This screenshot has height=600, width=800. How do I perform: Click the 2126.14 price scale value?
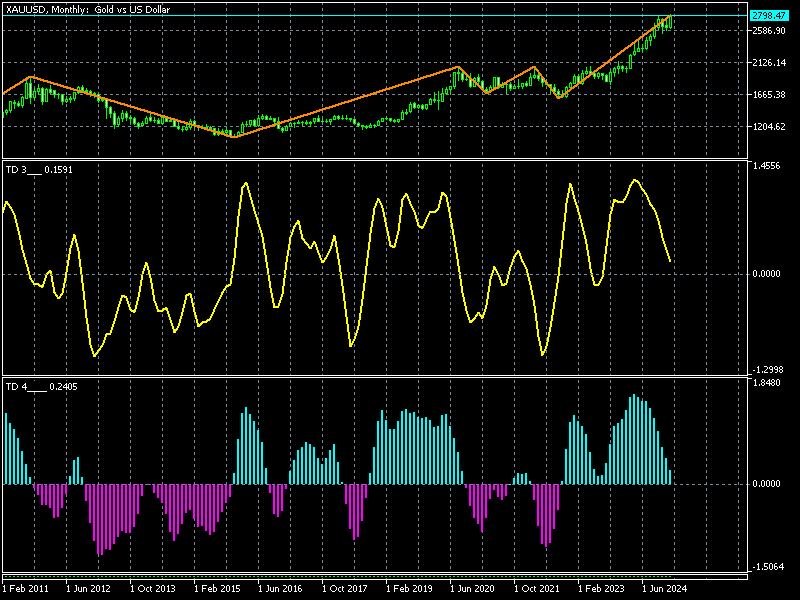(769, 63)
